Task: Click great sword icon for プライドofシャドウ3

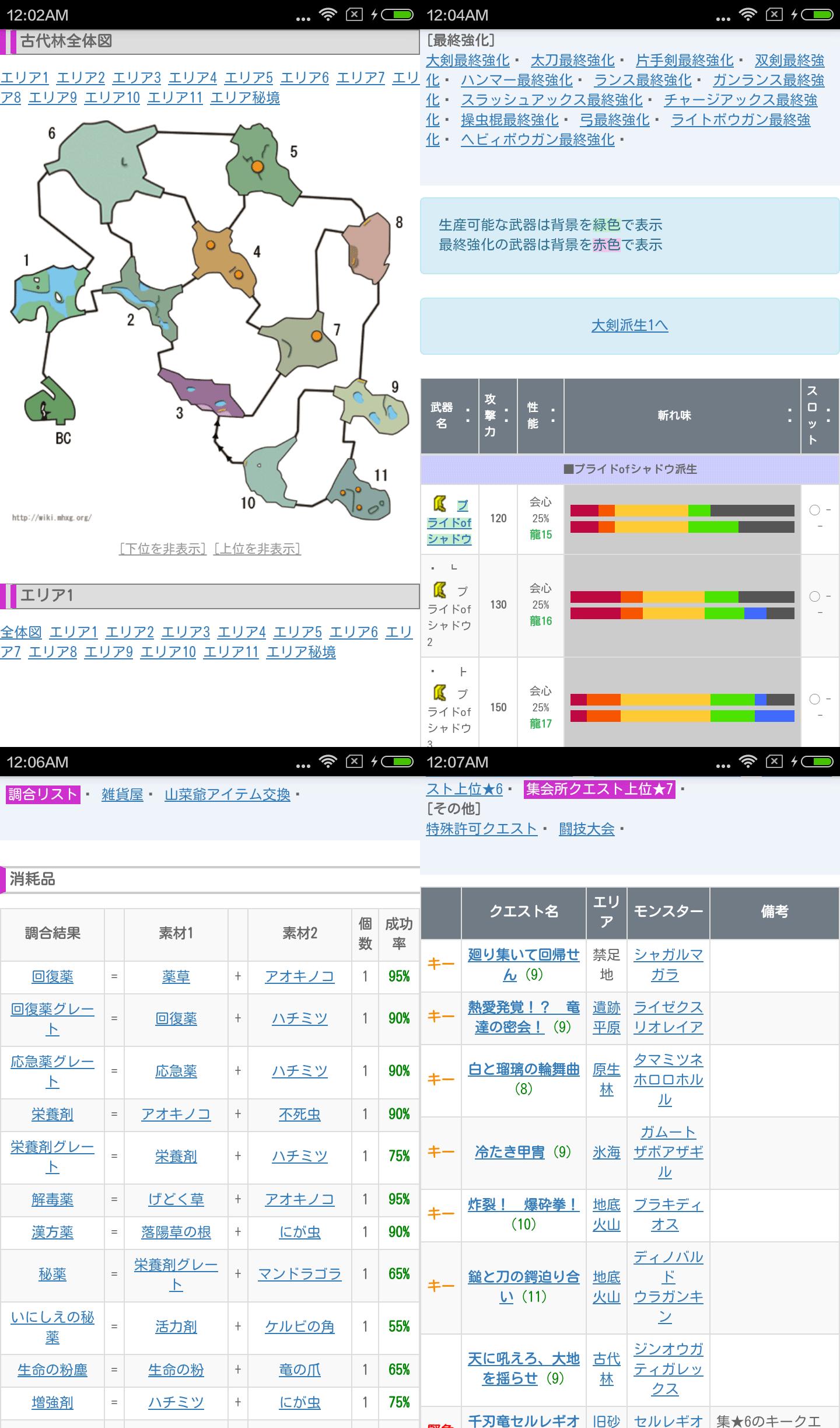Action: tap(440, 692)
